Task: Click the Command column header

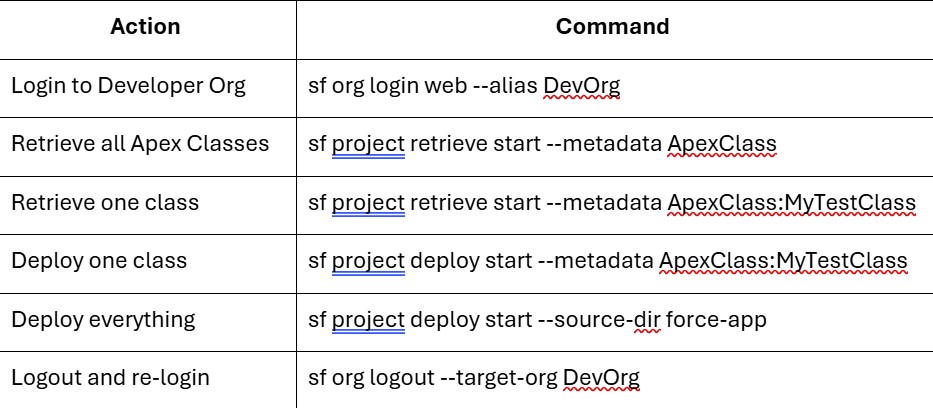Action: [612, 27]
